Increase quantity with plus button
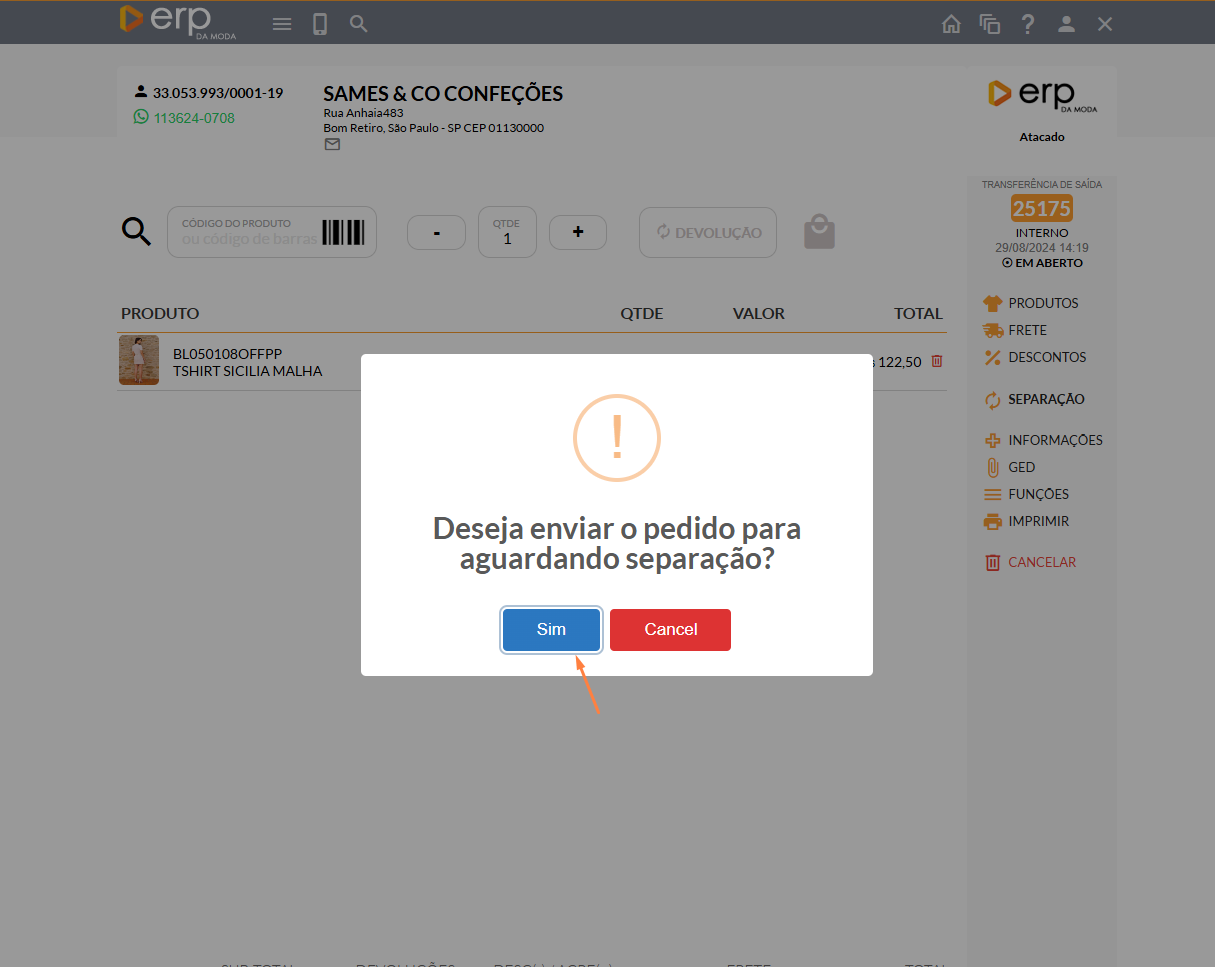Image resolution: width=1215 pixels, height=967 pixels. 578,232
